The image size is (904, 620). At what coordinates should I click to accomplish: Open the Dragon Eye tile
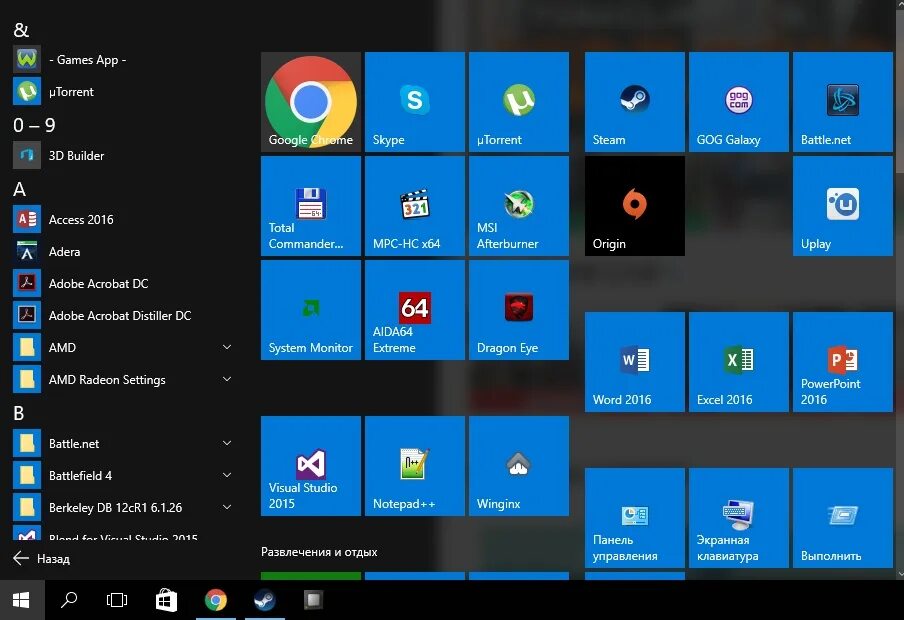(519, 310)
